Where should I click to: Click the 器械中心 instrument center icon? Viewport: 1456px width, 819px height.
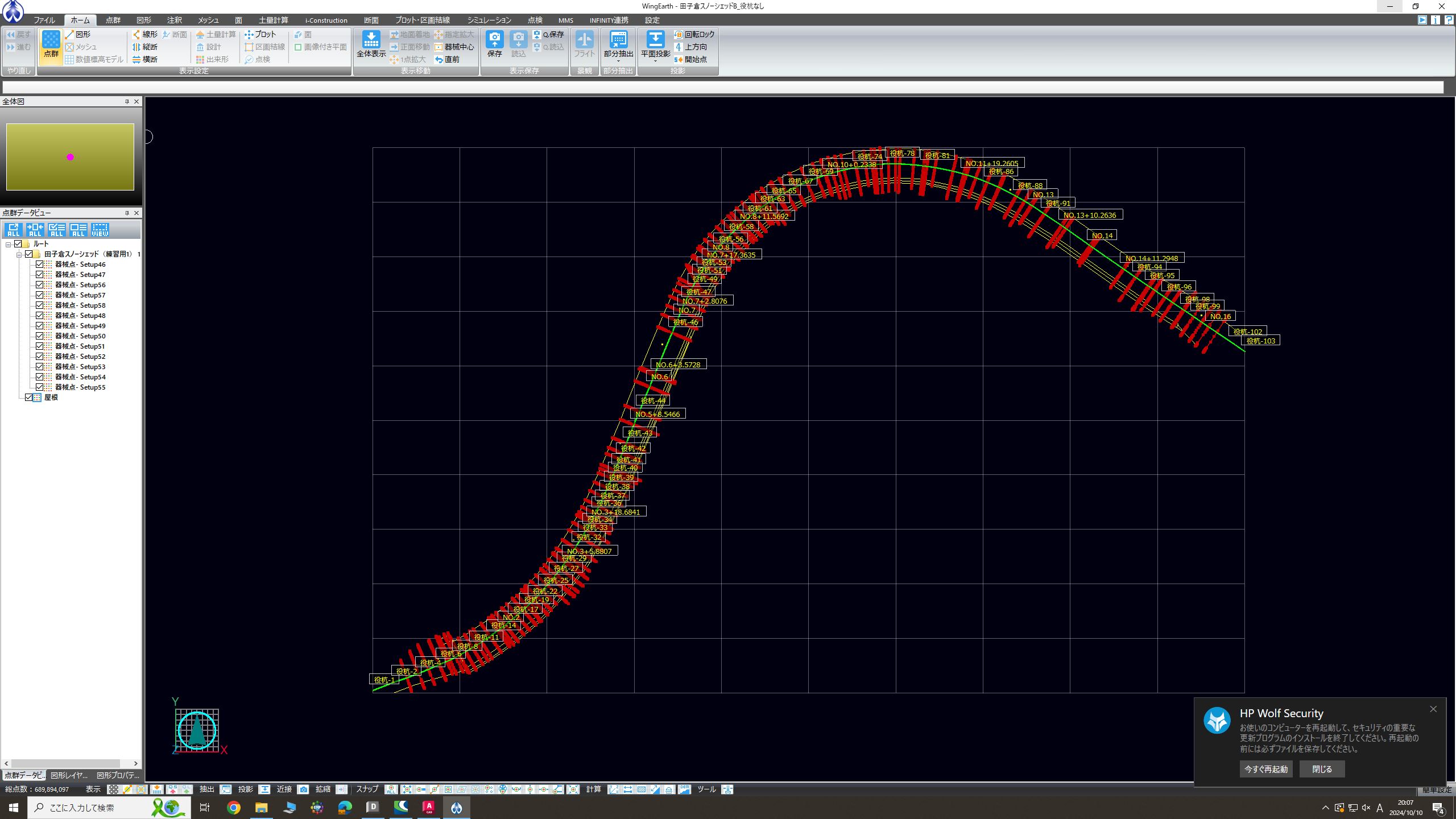coord(439,47)
